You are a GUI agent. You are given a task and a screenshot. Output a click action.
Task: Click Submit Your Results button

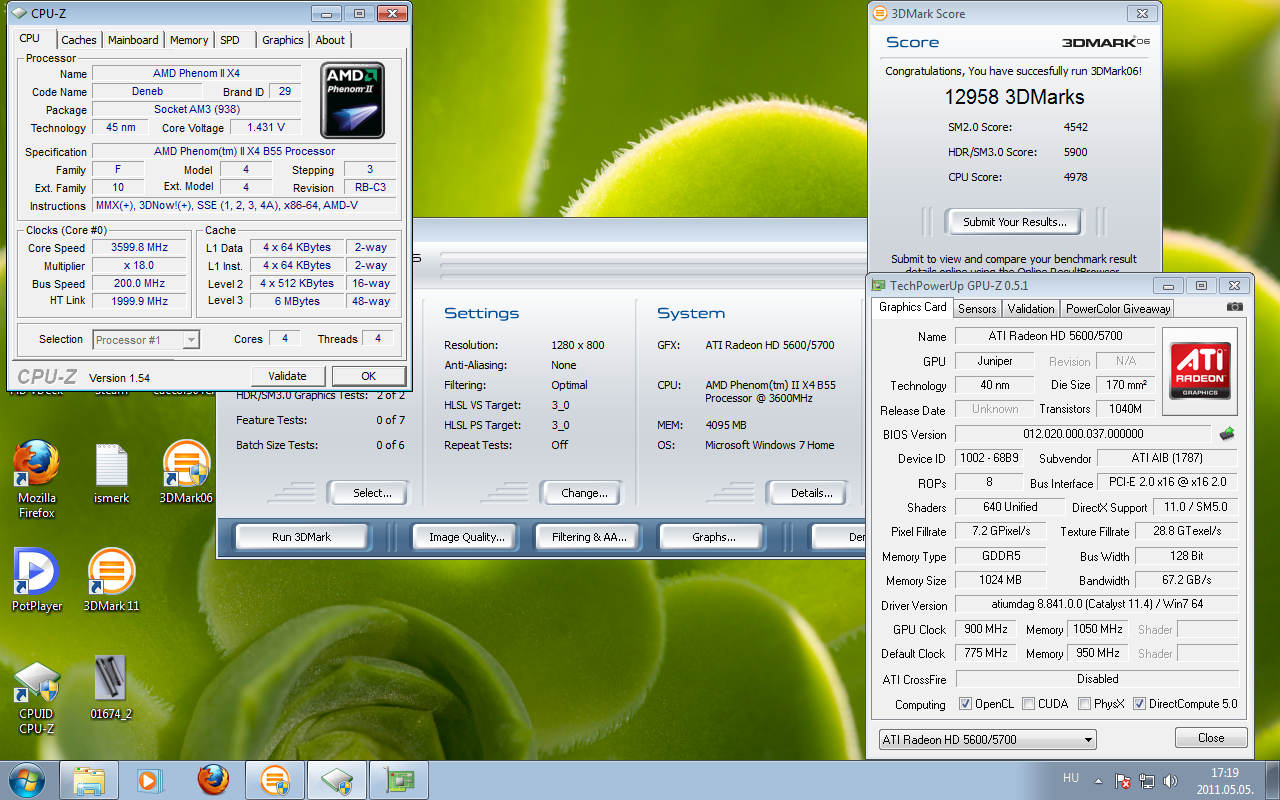tap(1014, 222)
